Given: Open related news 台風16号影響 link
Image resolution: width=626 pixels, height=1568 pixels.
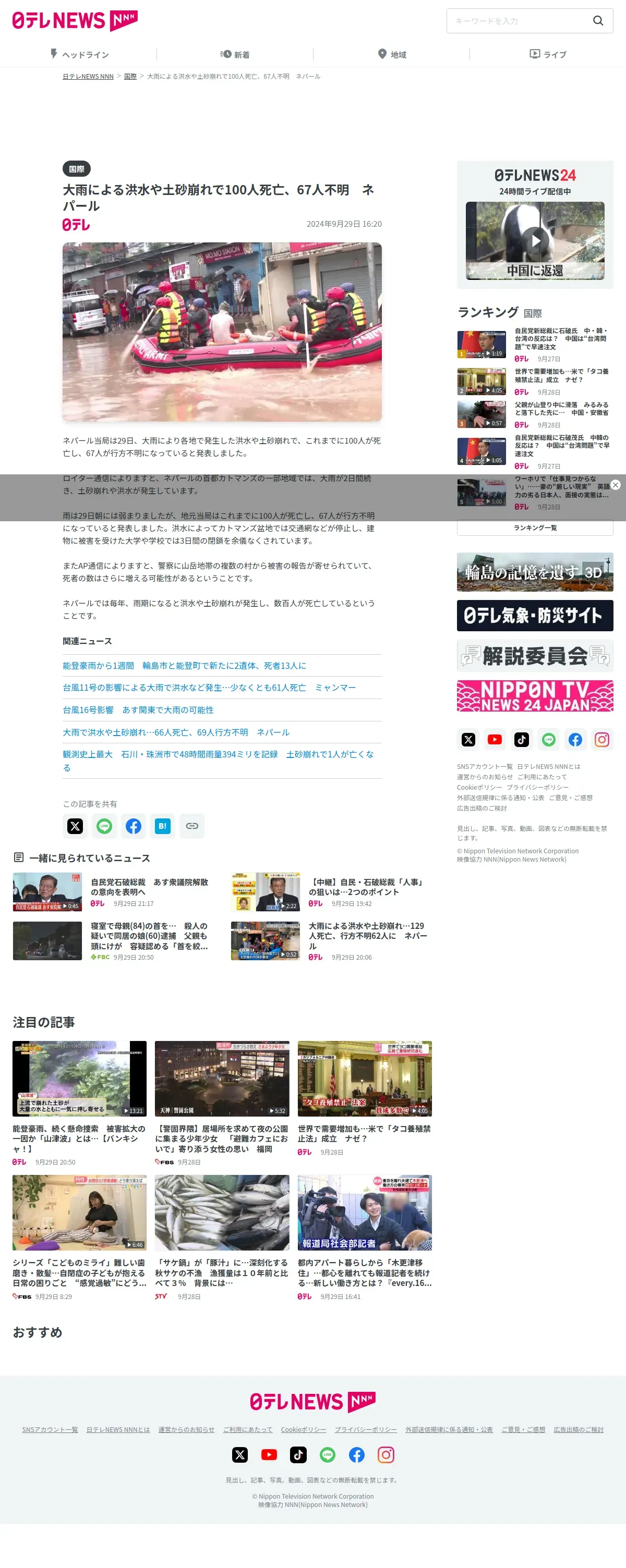Looking at the screenshot, I should 138,710.
